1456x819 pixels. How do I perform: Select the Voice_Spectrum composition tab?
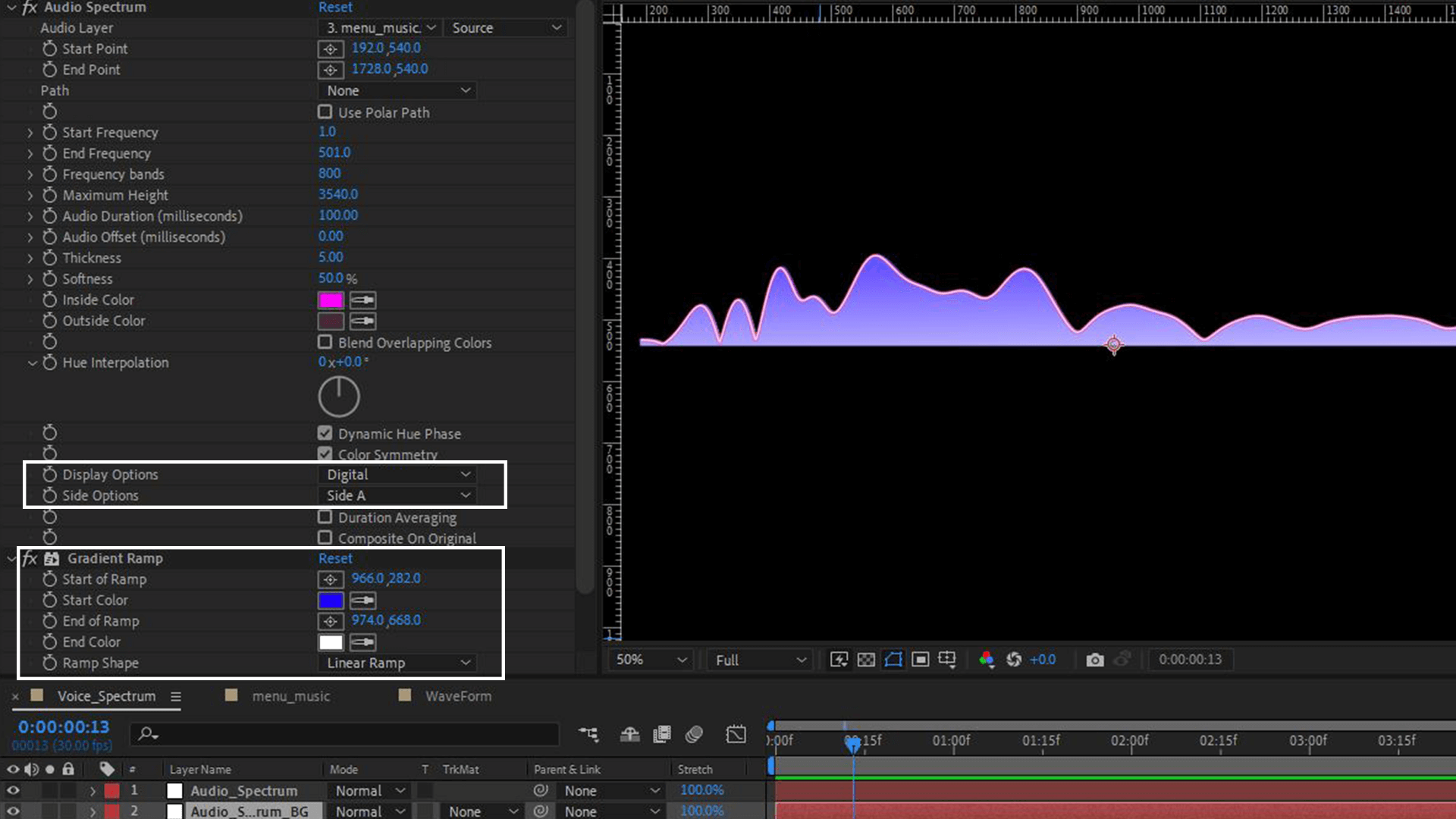(106, 695)
